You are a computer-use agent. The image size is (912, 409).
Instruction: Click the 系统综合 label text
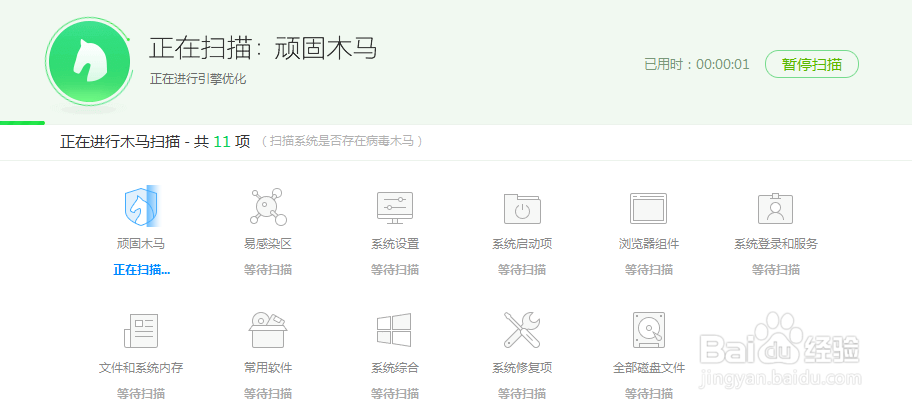pos(395,368)
